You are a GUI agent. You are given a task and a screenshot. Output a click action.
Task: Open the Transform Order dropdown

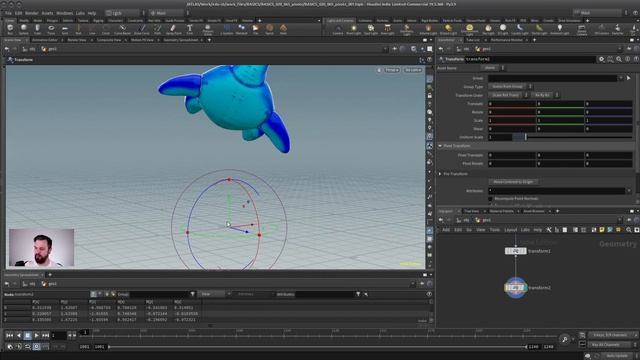(x=508, y=95)
